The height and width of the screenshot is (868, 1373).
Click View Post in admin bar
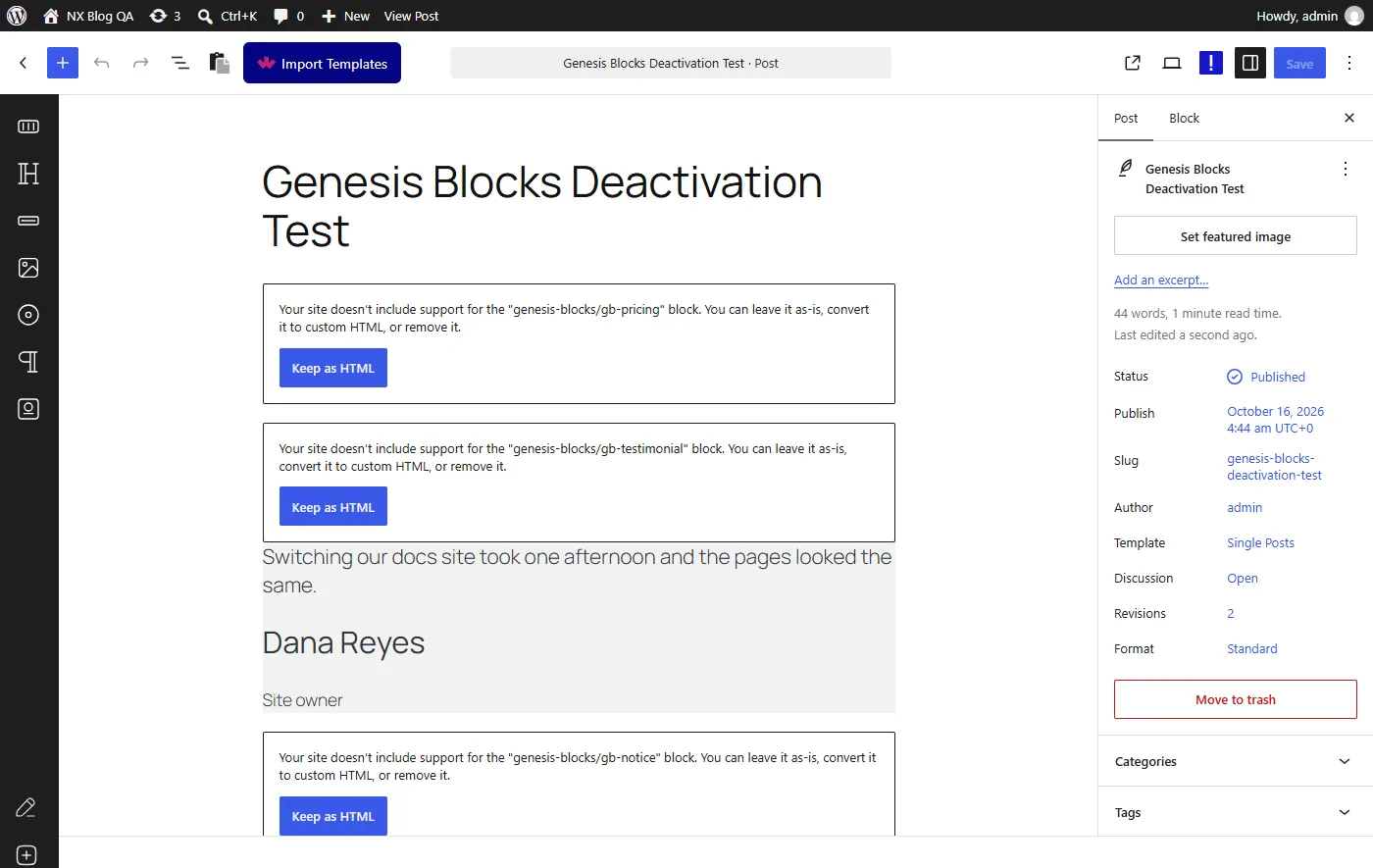411,16
